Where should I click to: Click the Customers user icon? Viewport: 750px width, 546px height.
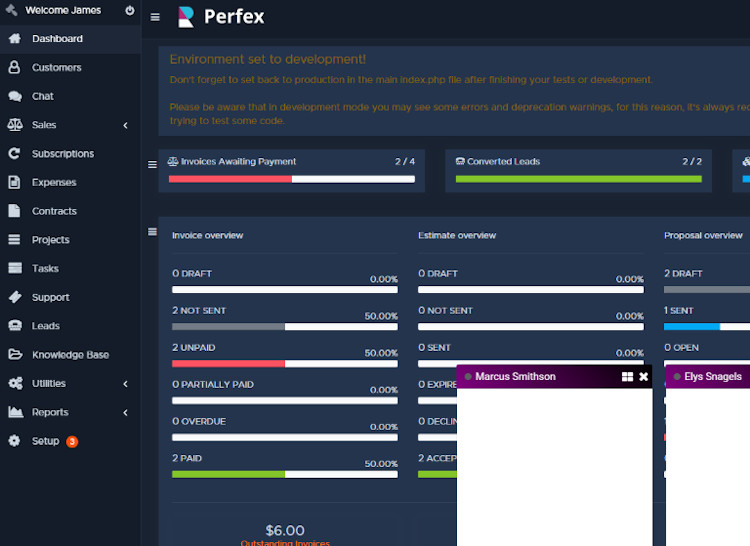[14, 67]
